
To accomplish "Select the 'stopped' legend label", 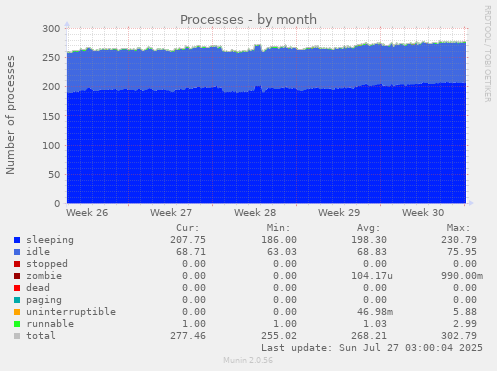I will 47,264.
